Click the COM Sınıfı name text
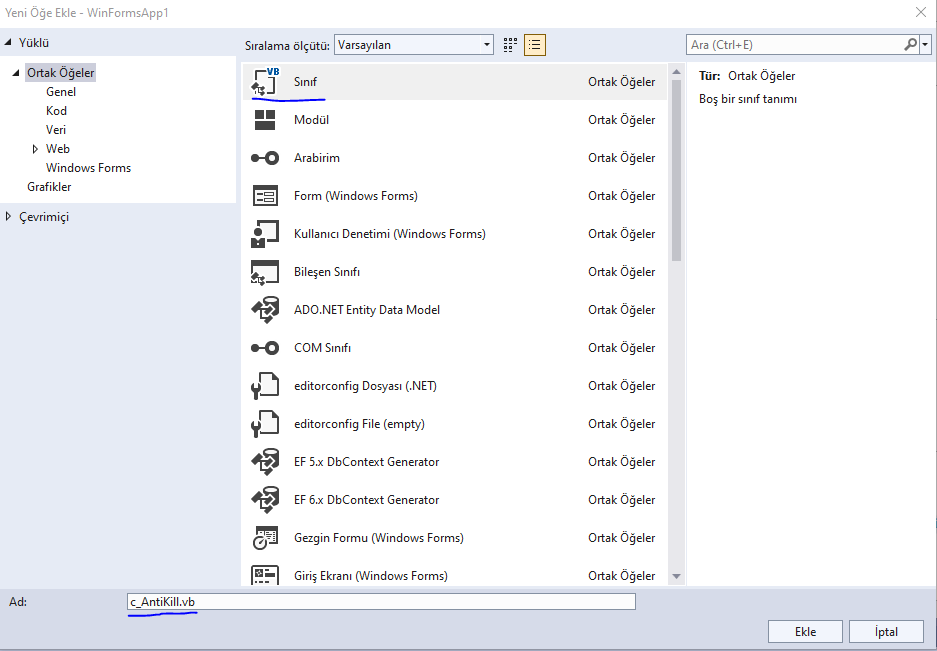This screenshot has height=651, width=937. (x=322, y=348)
